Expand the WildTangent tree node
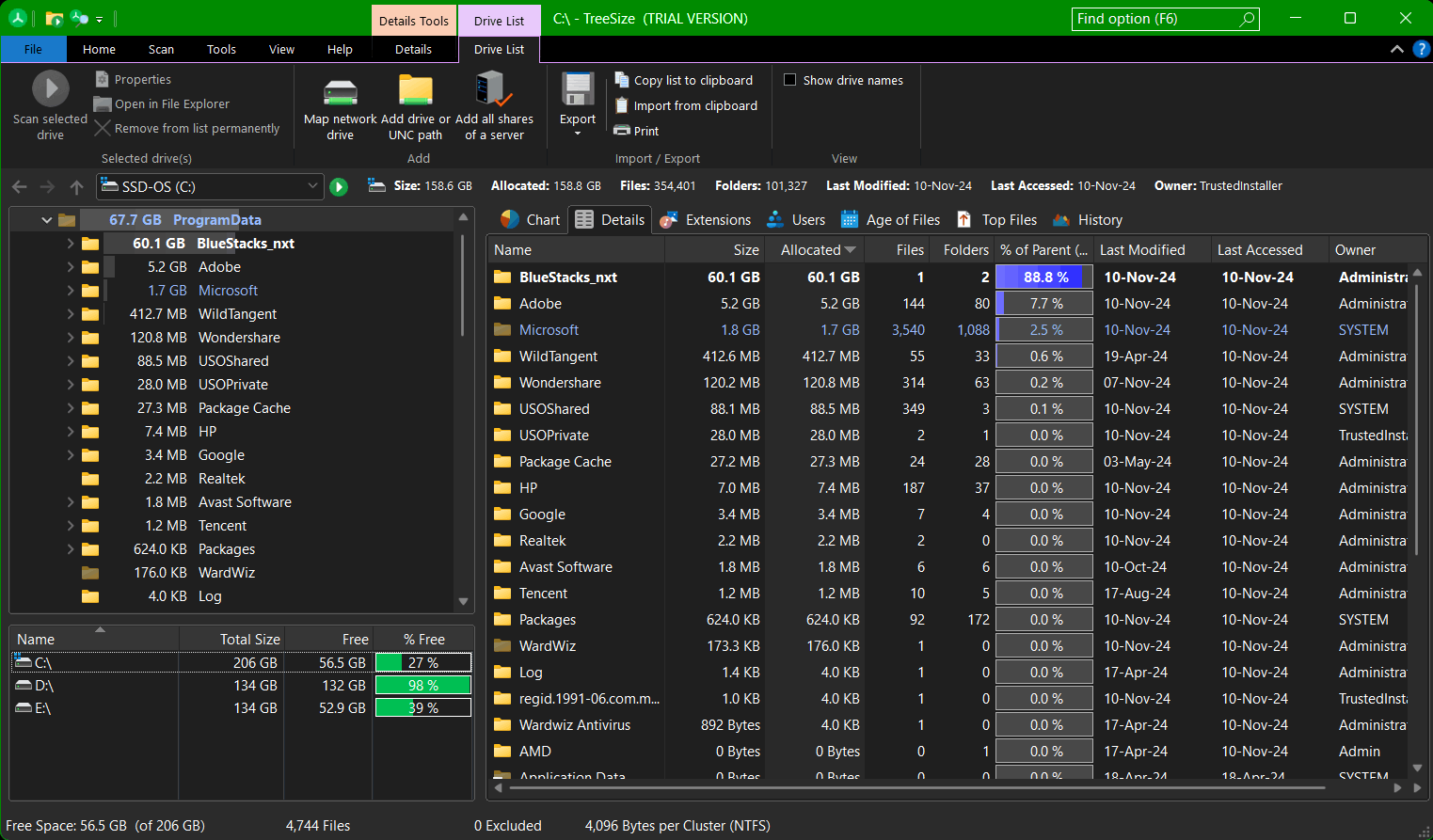The height and width of the screenshot is (840, 1433). click(70, 314)
